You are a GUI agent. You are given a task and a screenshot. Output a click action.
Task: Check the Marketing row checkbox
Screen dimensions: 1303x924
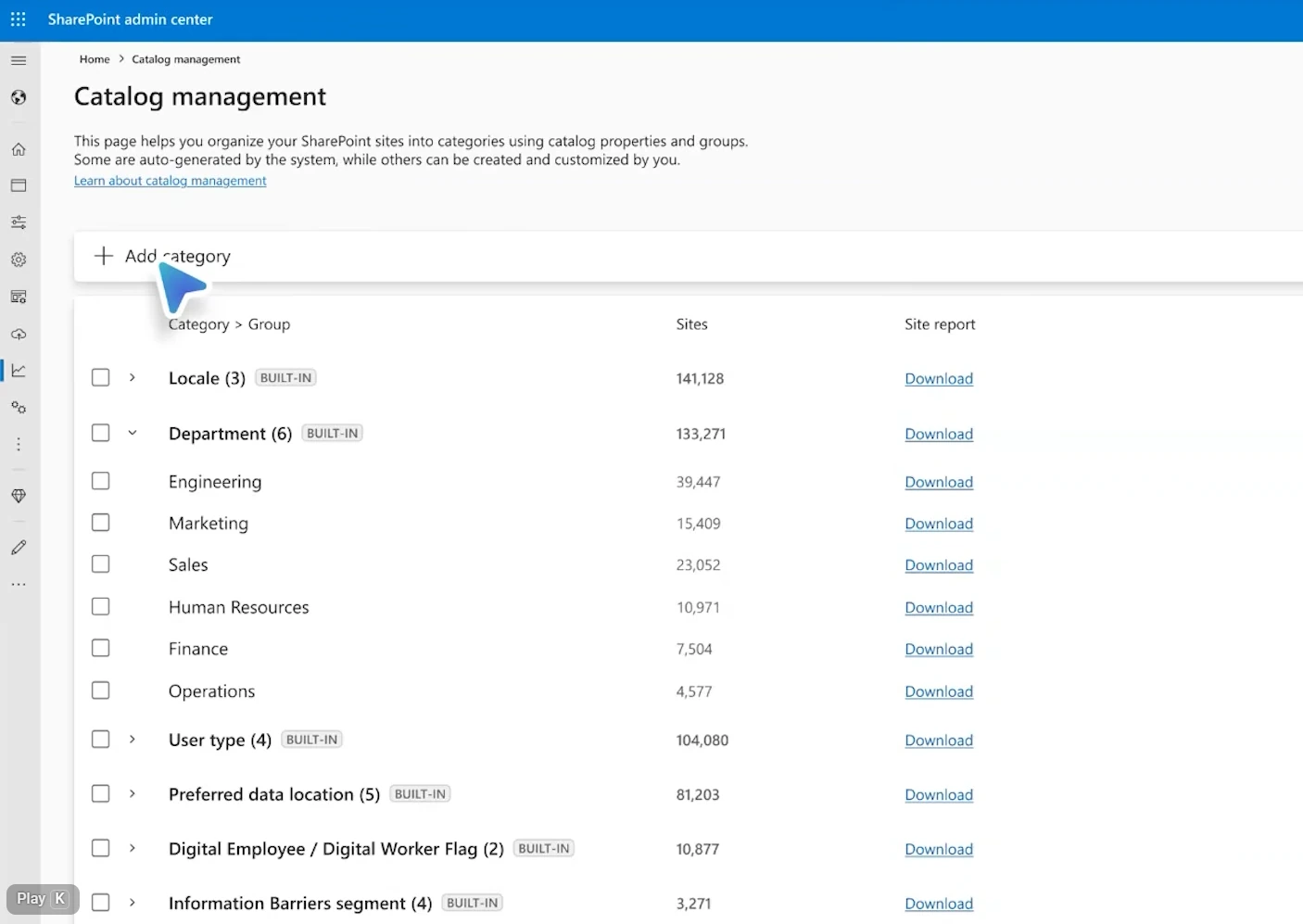point(101,523)
